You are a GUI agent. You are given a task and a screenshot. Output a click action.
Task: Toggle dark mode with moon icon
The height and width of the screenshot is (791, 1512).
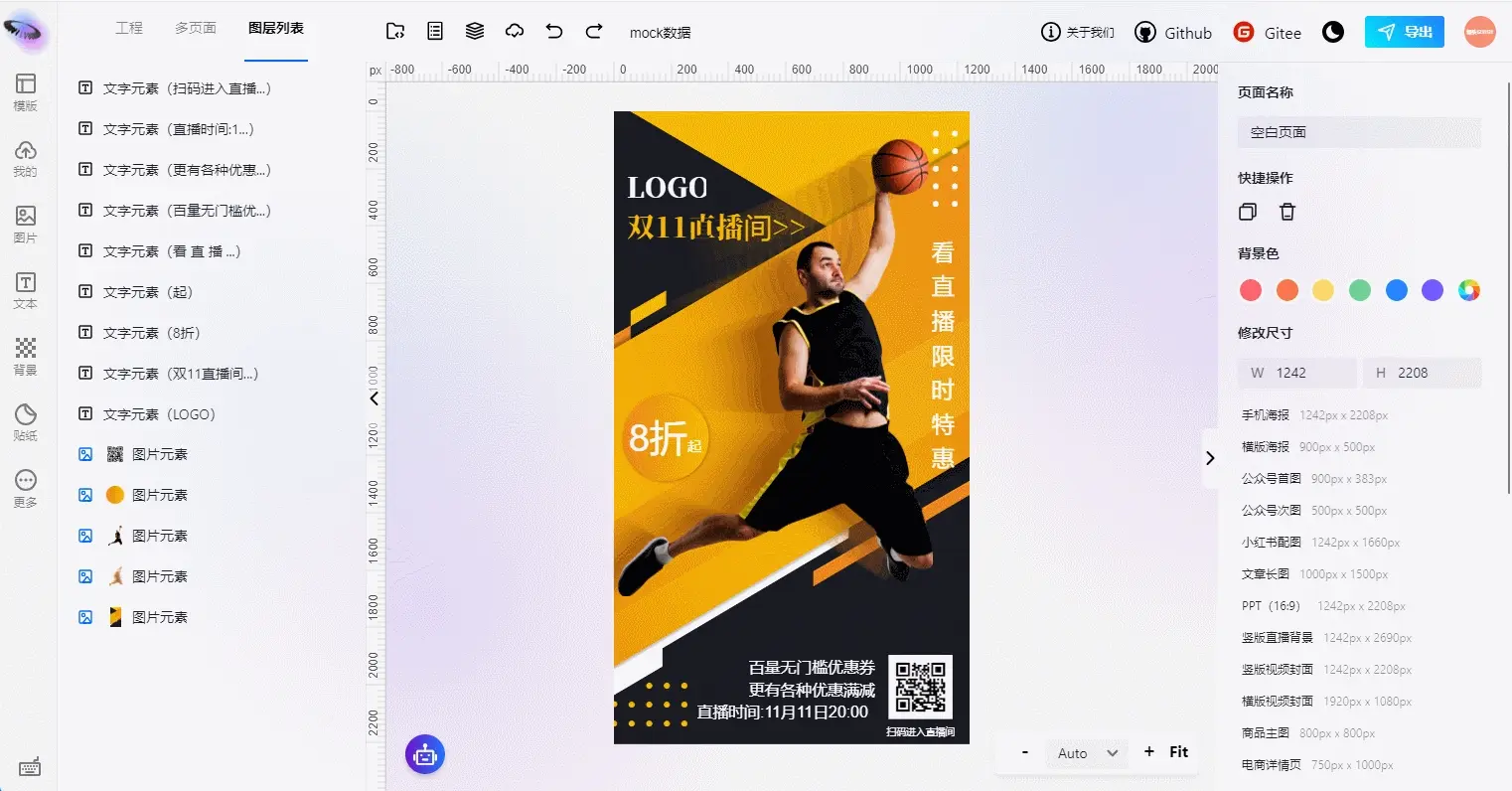coord(1333,33)
